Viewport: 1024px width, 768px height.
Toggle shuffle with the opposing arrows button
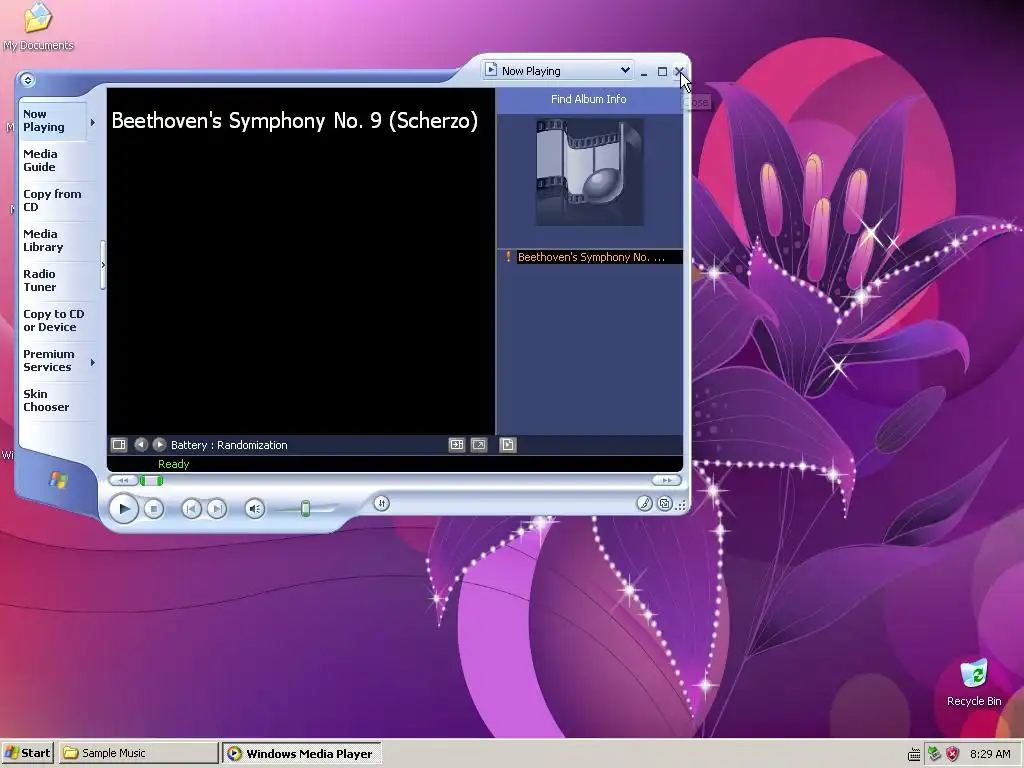point(381,503)
